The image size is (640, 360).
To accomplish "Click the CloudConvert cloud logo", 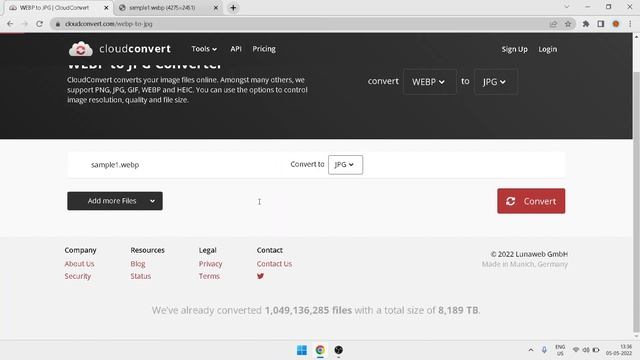I will [81, 49].
